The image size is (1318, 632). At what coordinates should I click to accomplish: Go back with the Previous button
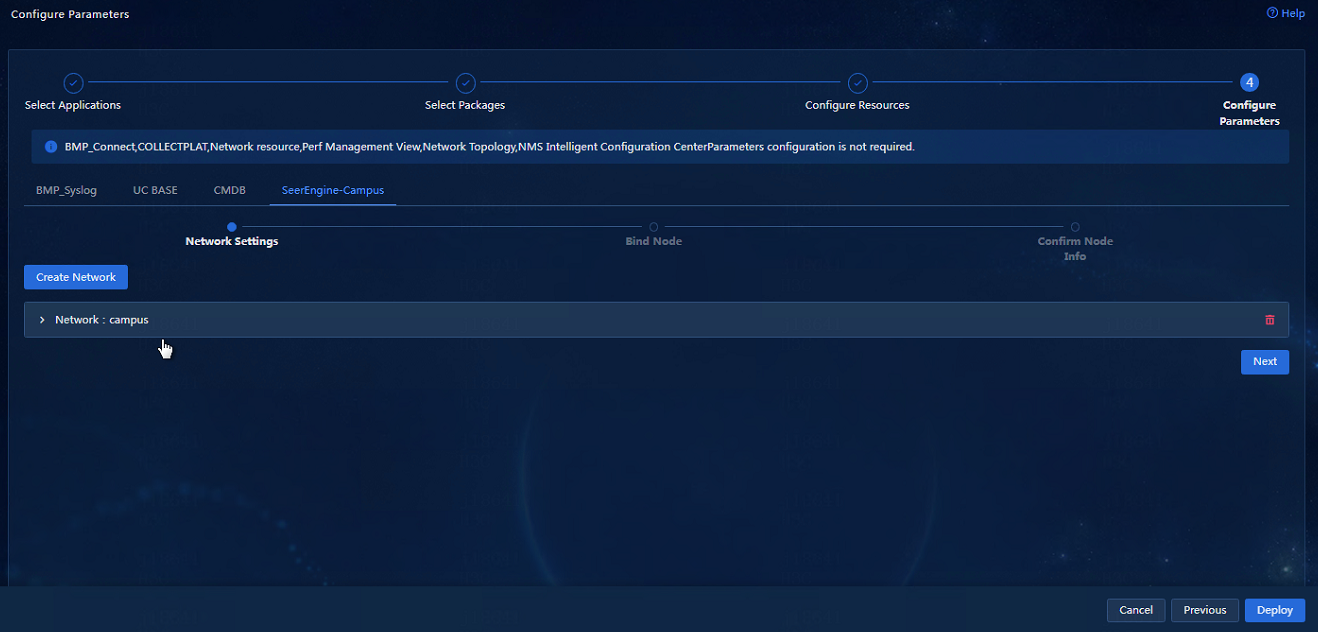pyautogui.click(x=1205, y=610)
